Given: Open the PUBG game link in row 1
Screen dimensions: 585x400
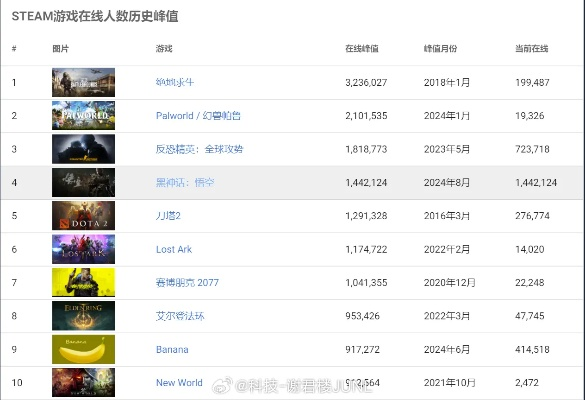Looking at the screenshot, I should click(x=175, y=82).
